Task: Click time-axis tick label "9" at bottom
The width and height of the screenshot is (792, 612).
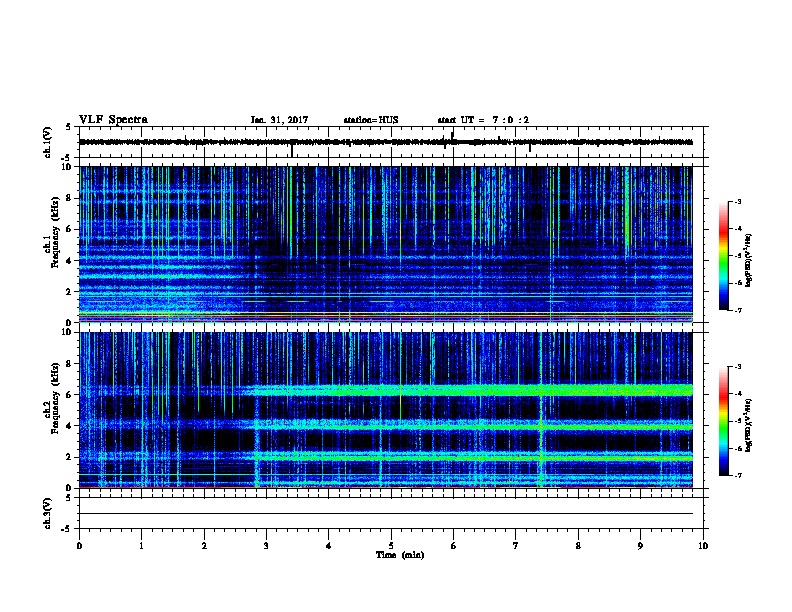Action: 640,545
